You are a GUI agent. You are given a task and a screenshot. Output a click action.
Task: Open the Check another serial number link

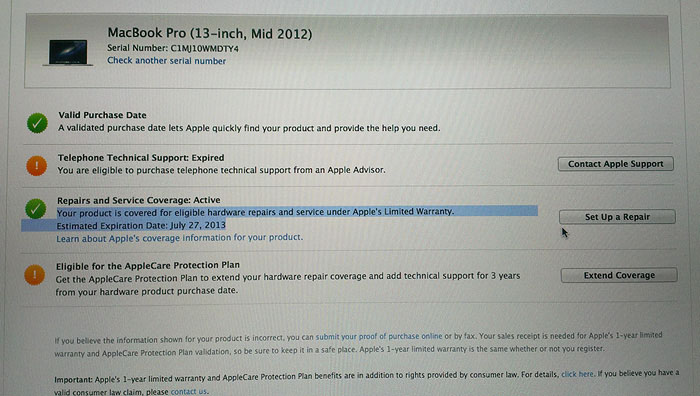(167, 61)
